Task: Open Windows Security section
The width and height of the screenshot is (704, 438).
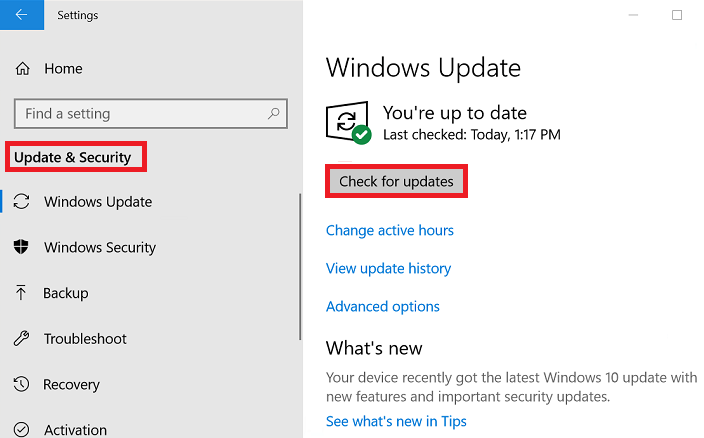Action: pos(100,247)
